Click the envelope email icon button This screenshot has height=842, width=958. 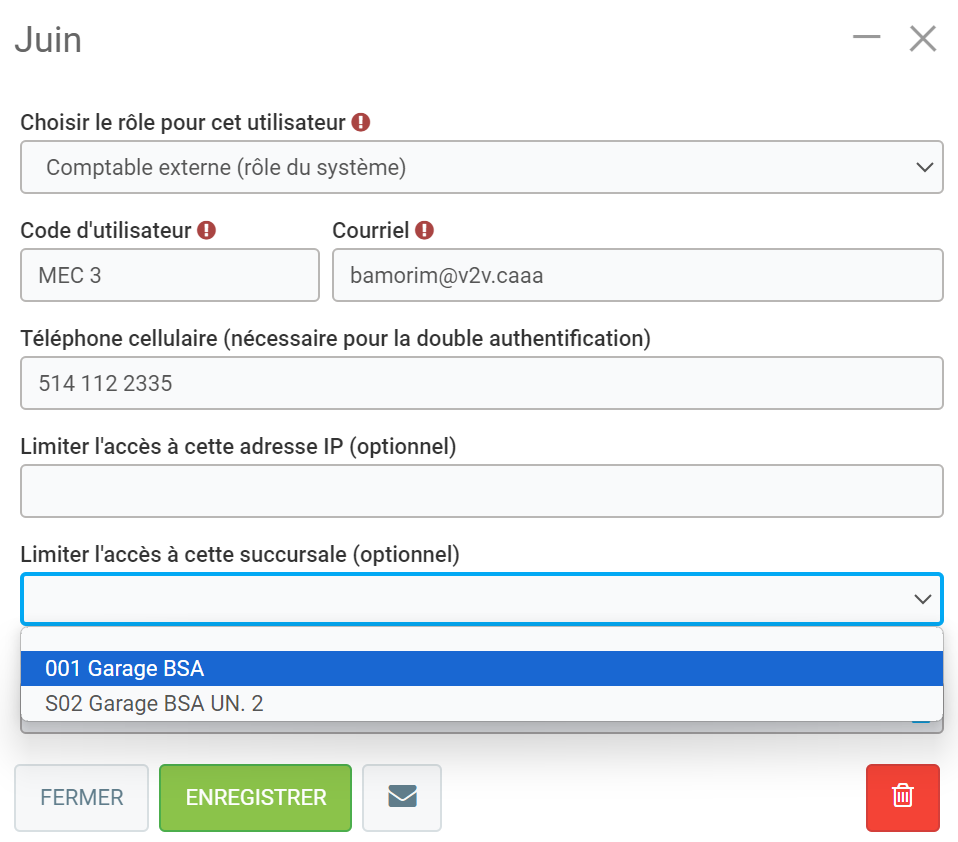(x=402, y=797)
